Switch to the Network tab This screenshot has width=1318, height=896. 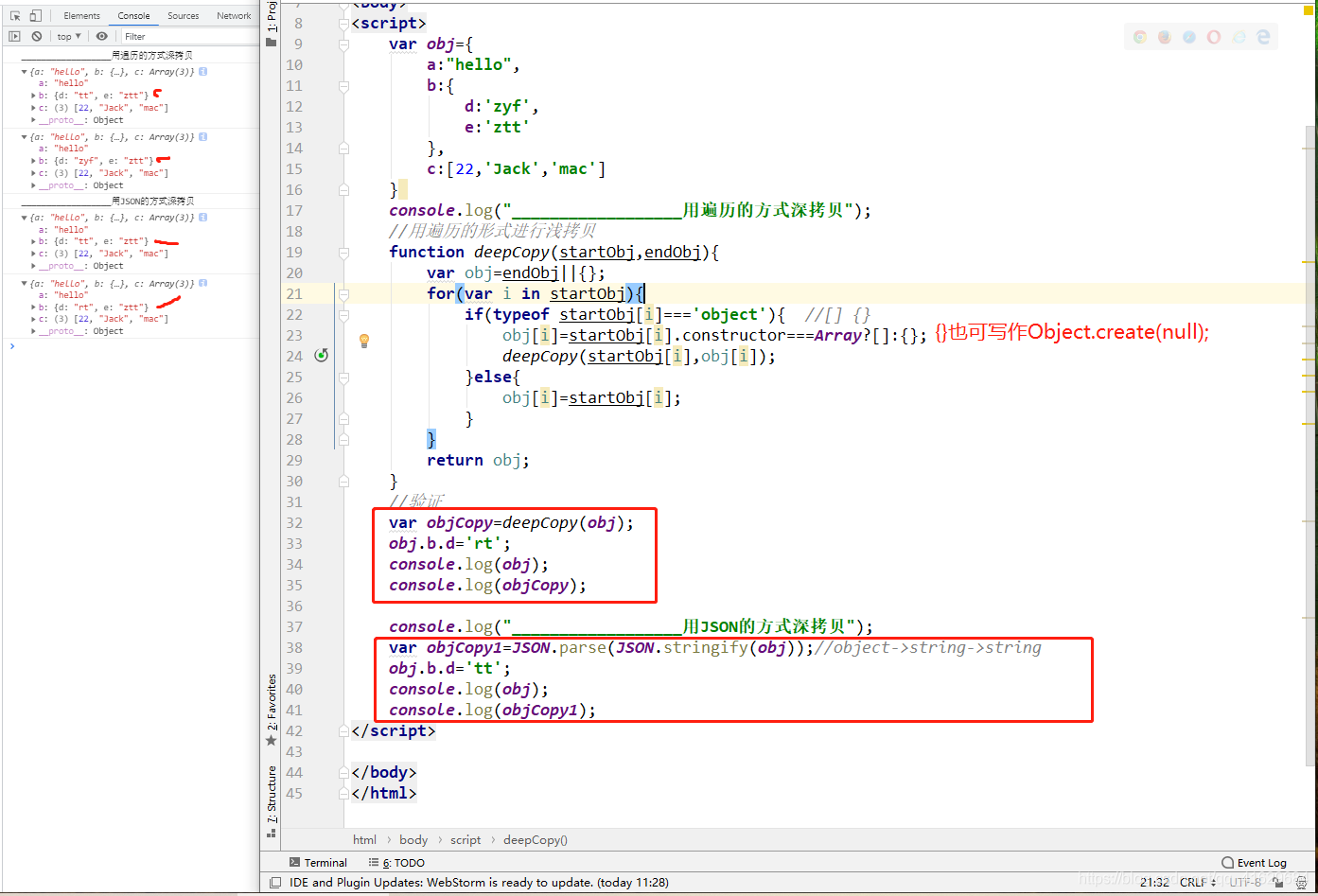[234, 15]
